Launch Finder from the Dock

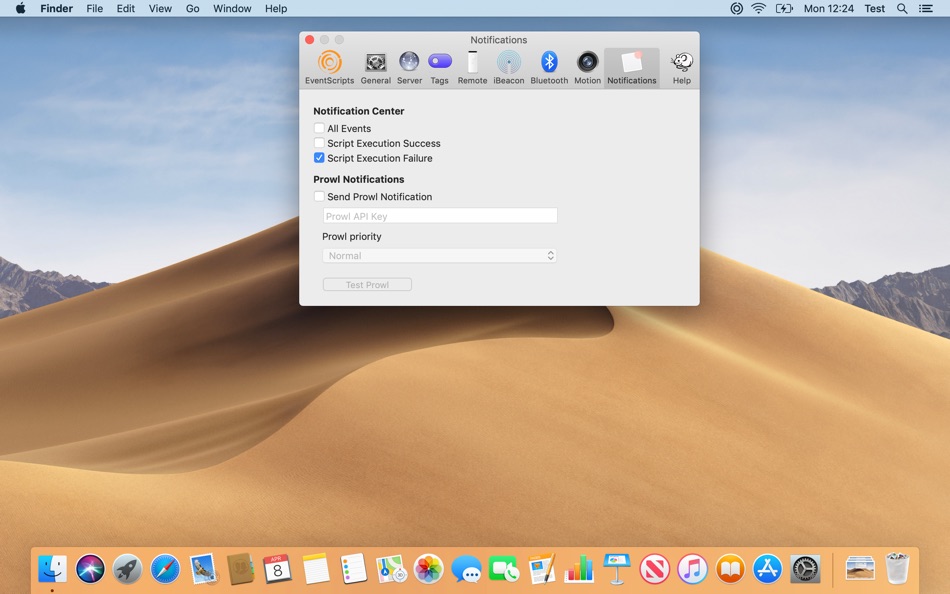[53, 569]
